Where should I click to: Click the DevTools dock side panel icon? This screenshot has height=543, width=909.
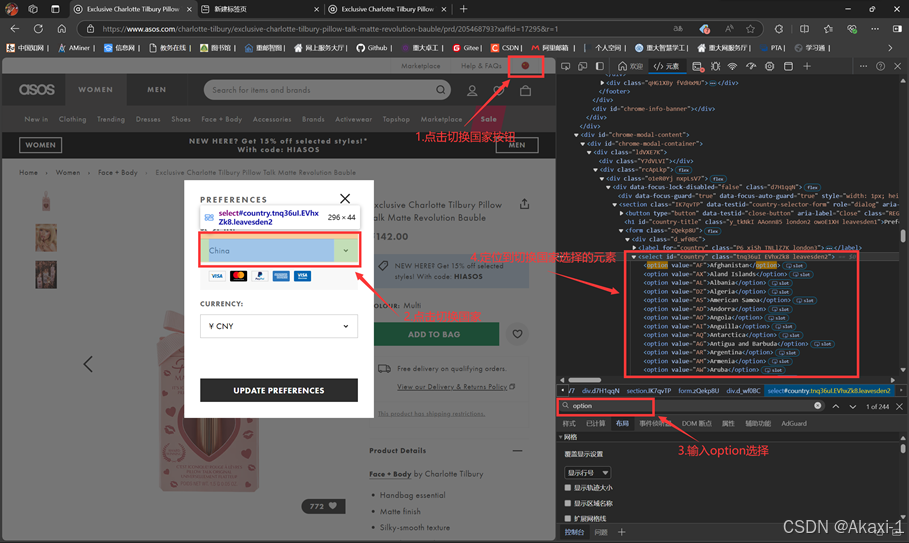(600, 66)
